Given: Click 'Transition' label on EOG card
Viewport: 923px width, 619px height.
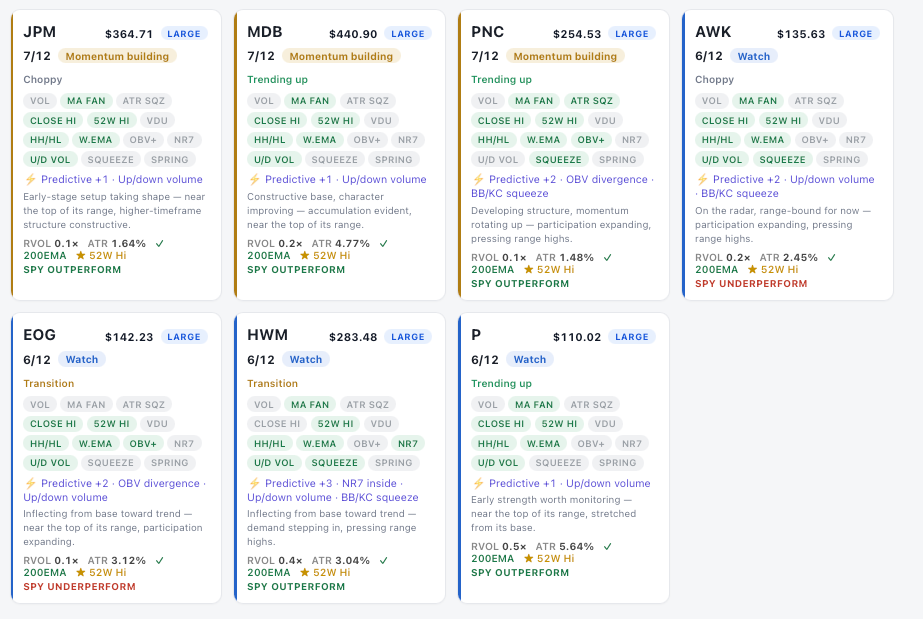Looking at the screenshot, I should 49,384.
